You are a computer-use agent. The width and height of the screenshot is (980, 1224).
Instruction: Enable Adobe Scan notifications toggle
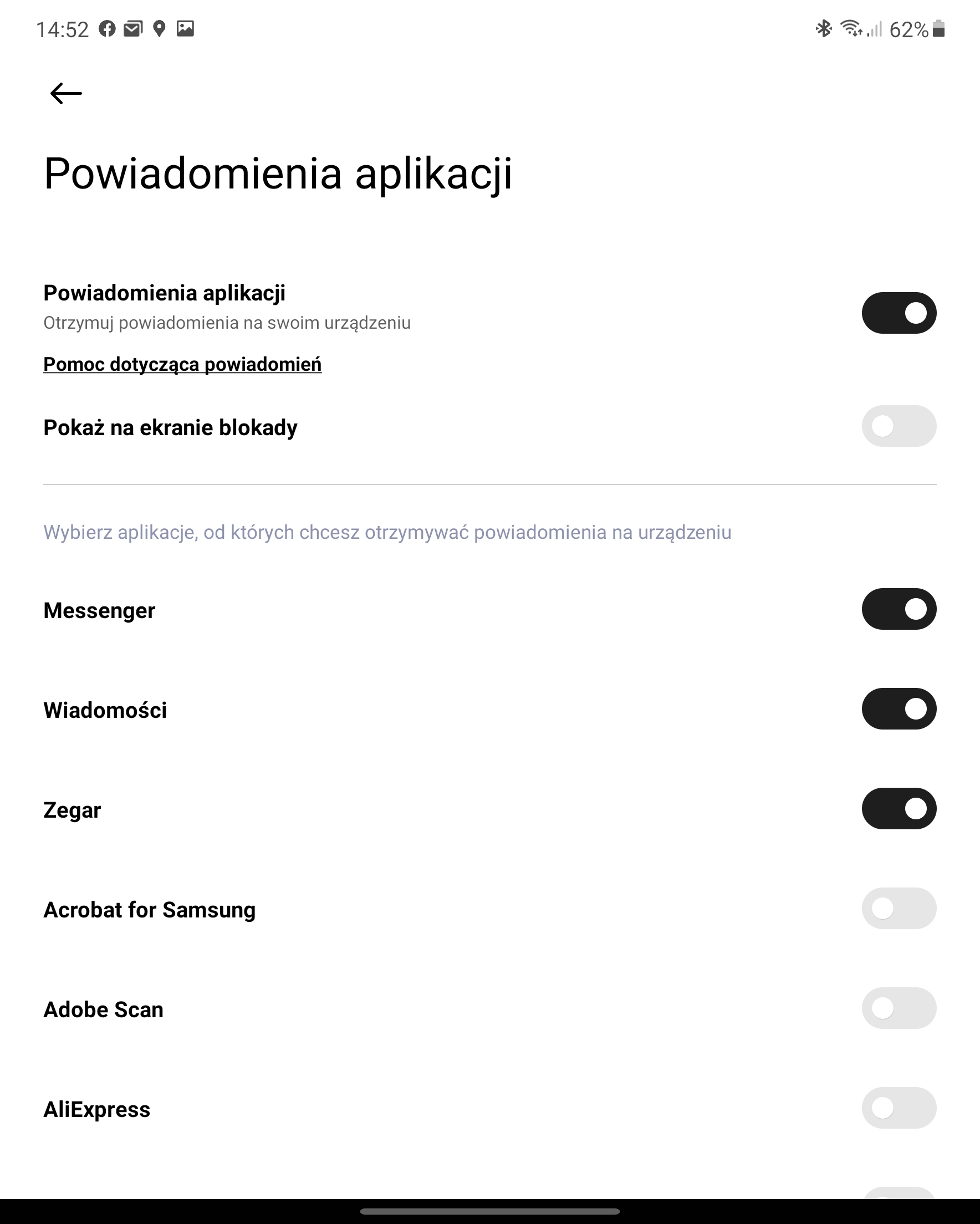tap(899, 1008)
